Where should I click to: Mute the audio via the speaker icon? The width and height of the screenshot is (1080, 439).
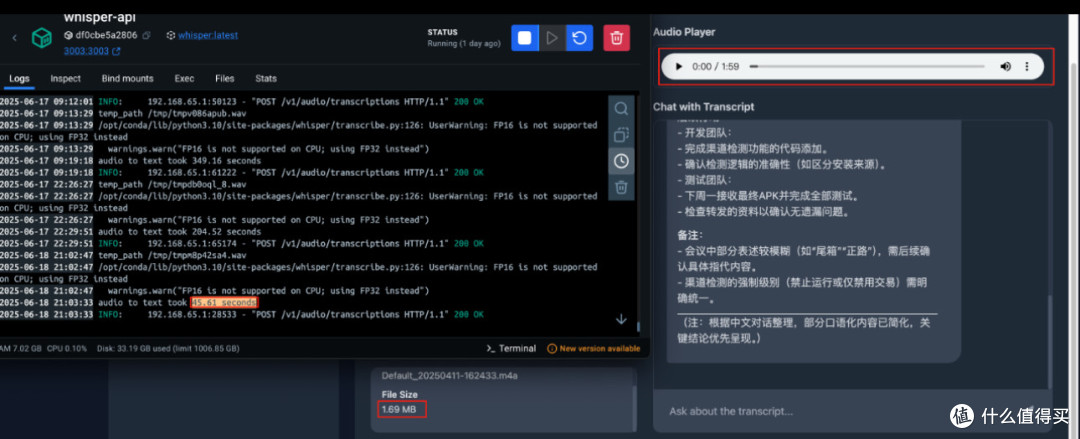[1006, 67]
